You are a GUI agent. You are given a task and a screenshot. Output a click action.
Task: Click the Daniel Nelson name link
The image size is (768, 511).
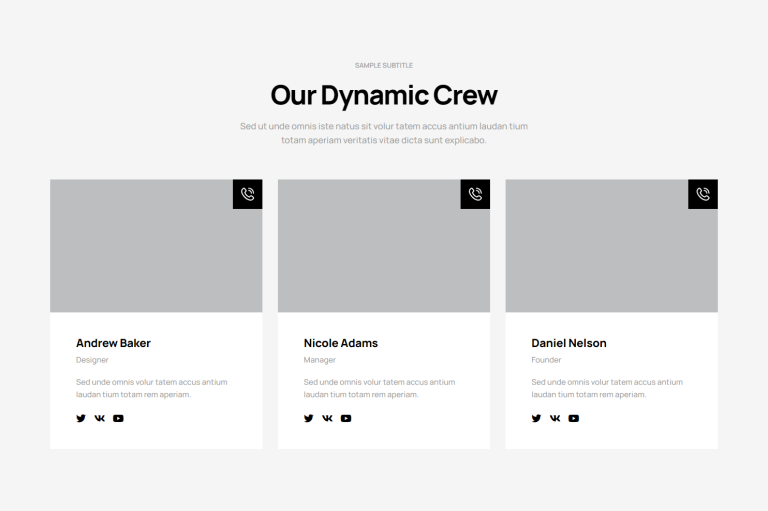click(x=569, y=343)
